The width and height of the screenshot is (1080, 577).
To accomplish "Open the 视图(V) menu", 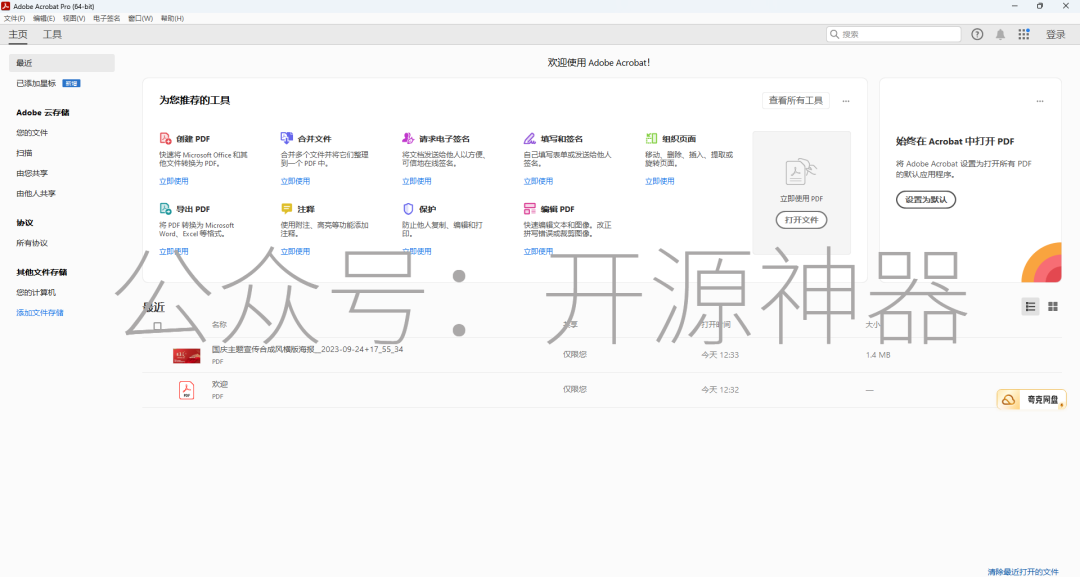I will (x=74, y=19).
